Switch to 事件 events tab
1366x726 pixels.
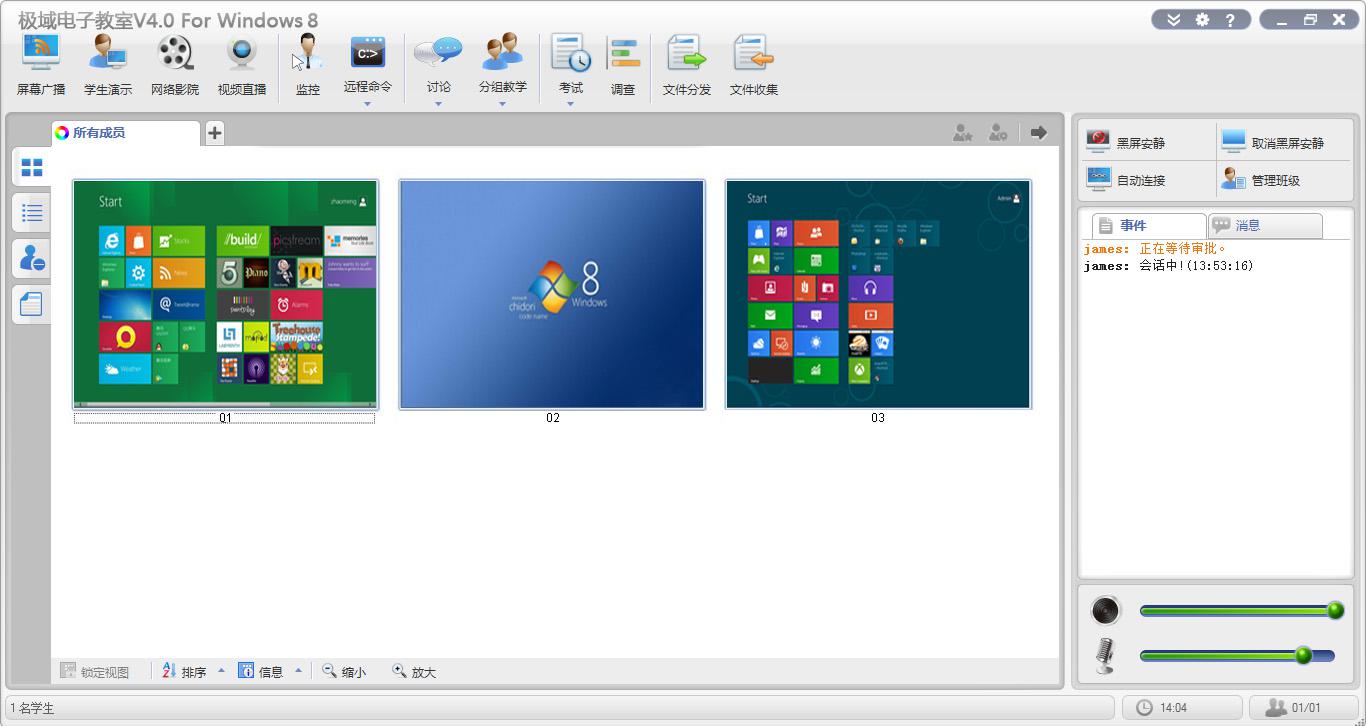click(x=1149, y=226)
